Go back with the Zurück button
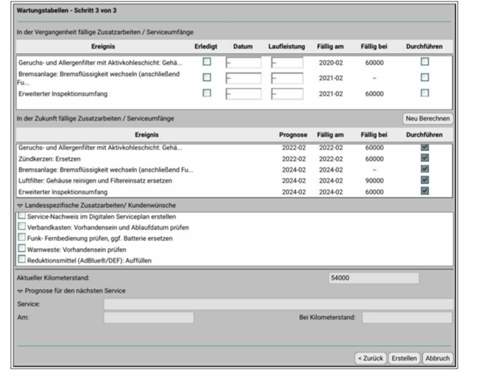Image resolution: width=500 pixels, height=376 pixels. coord(370,358)
